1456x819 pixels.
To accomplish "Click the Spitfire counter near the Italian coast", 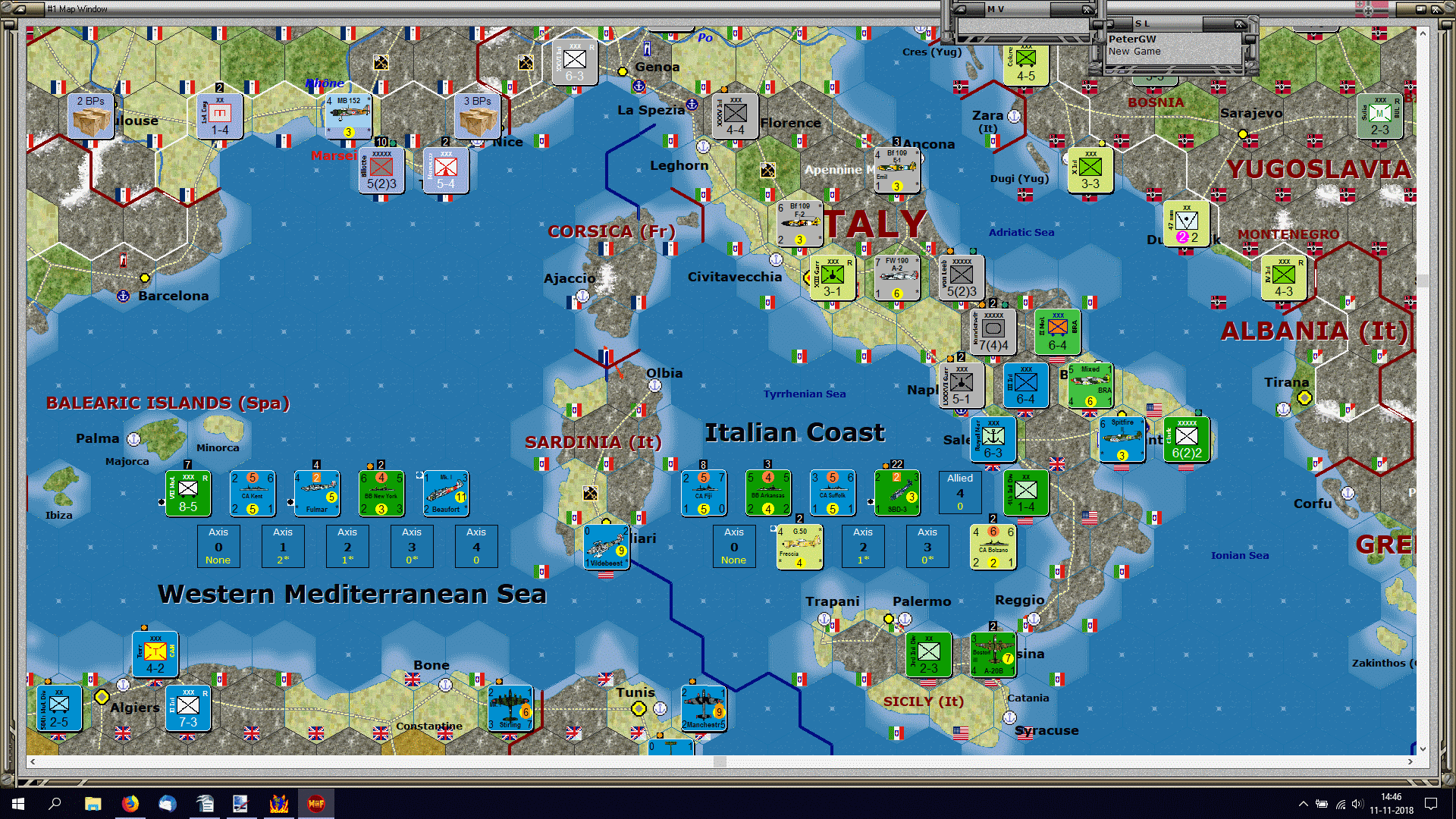I will 1121,440.
